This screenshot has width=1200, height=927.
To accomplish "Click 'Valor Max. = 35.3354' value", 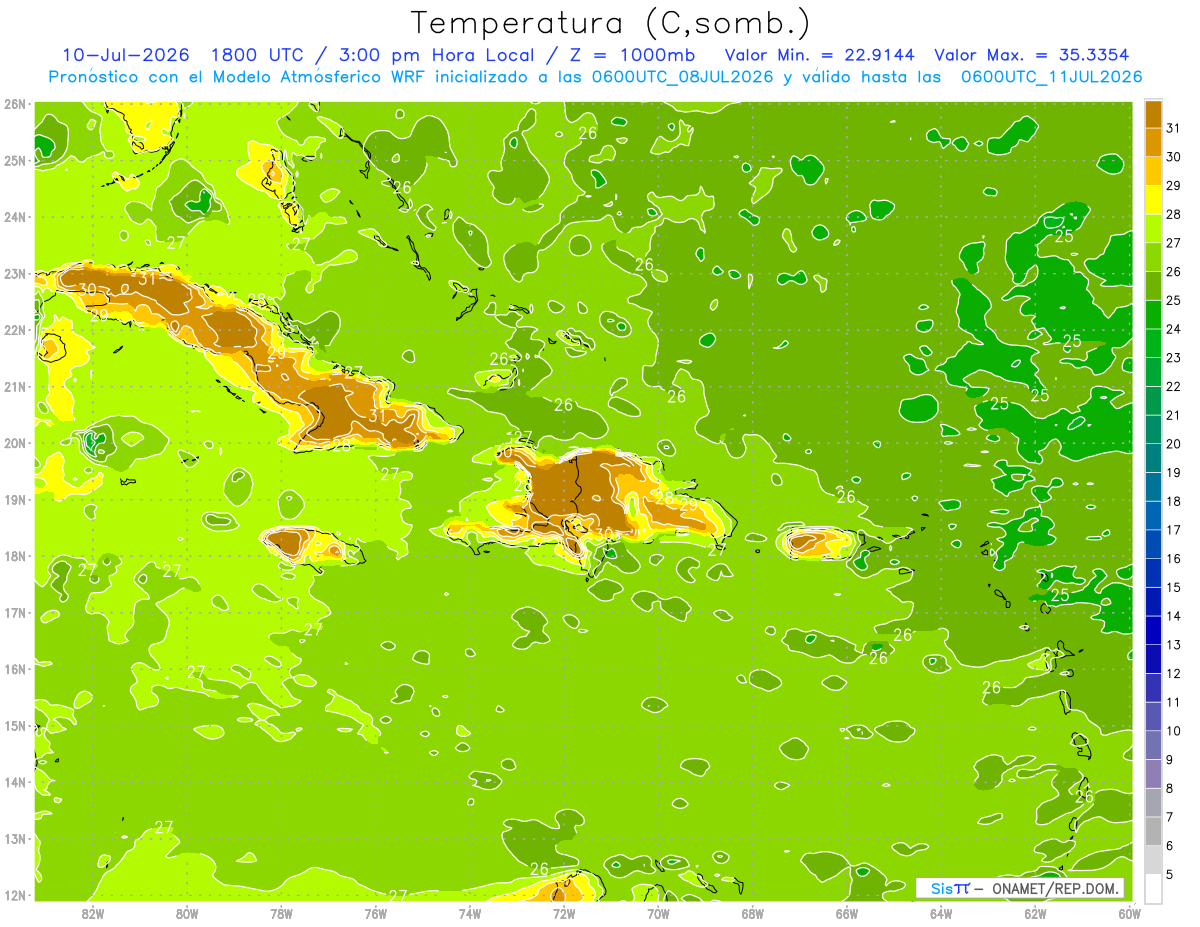I will coord(1034,55).
